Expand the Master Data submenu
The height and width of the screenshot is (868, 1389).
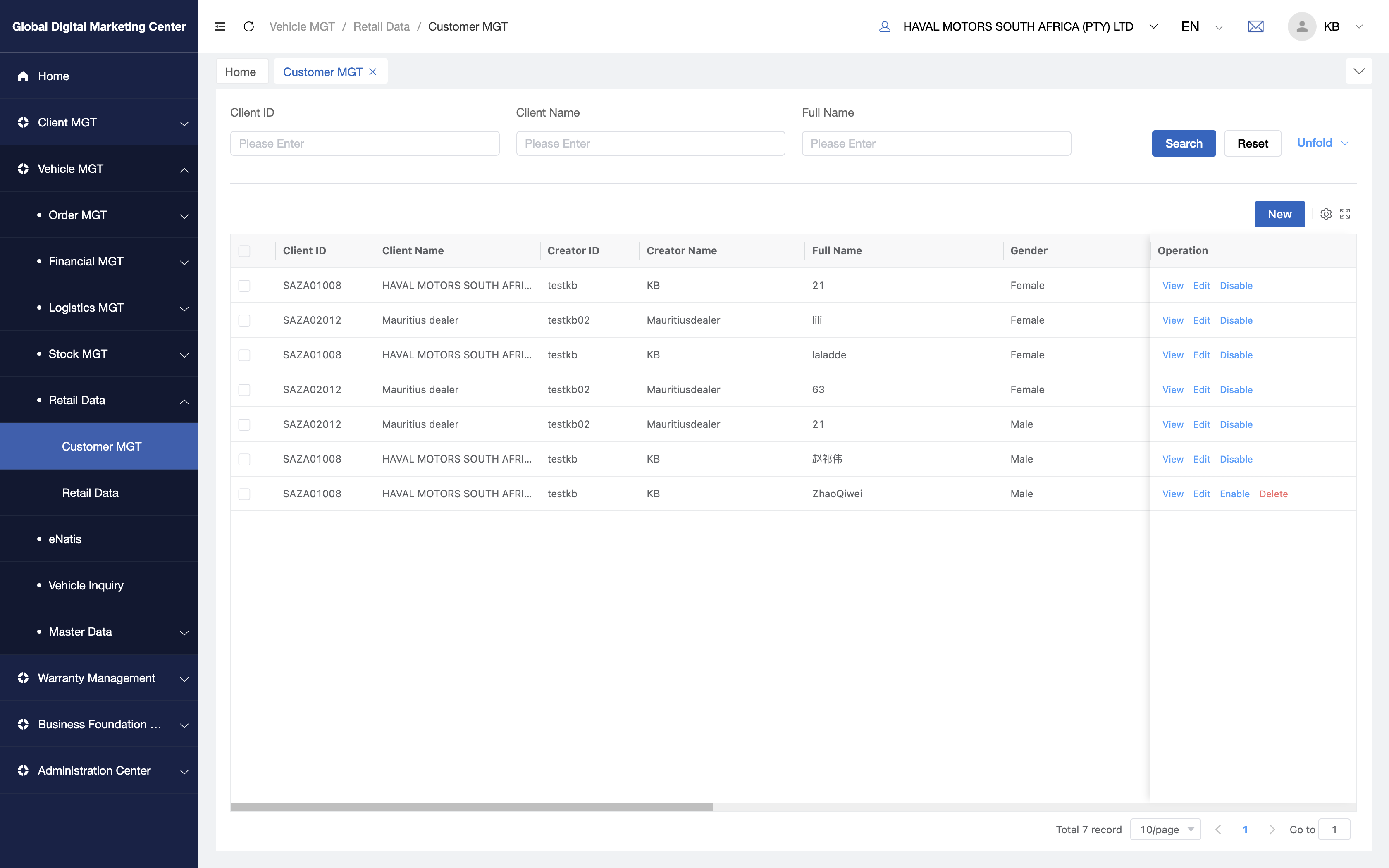coord(184,633)
